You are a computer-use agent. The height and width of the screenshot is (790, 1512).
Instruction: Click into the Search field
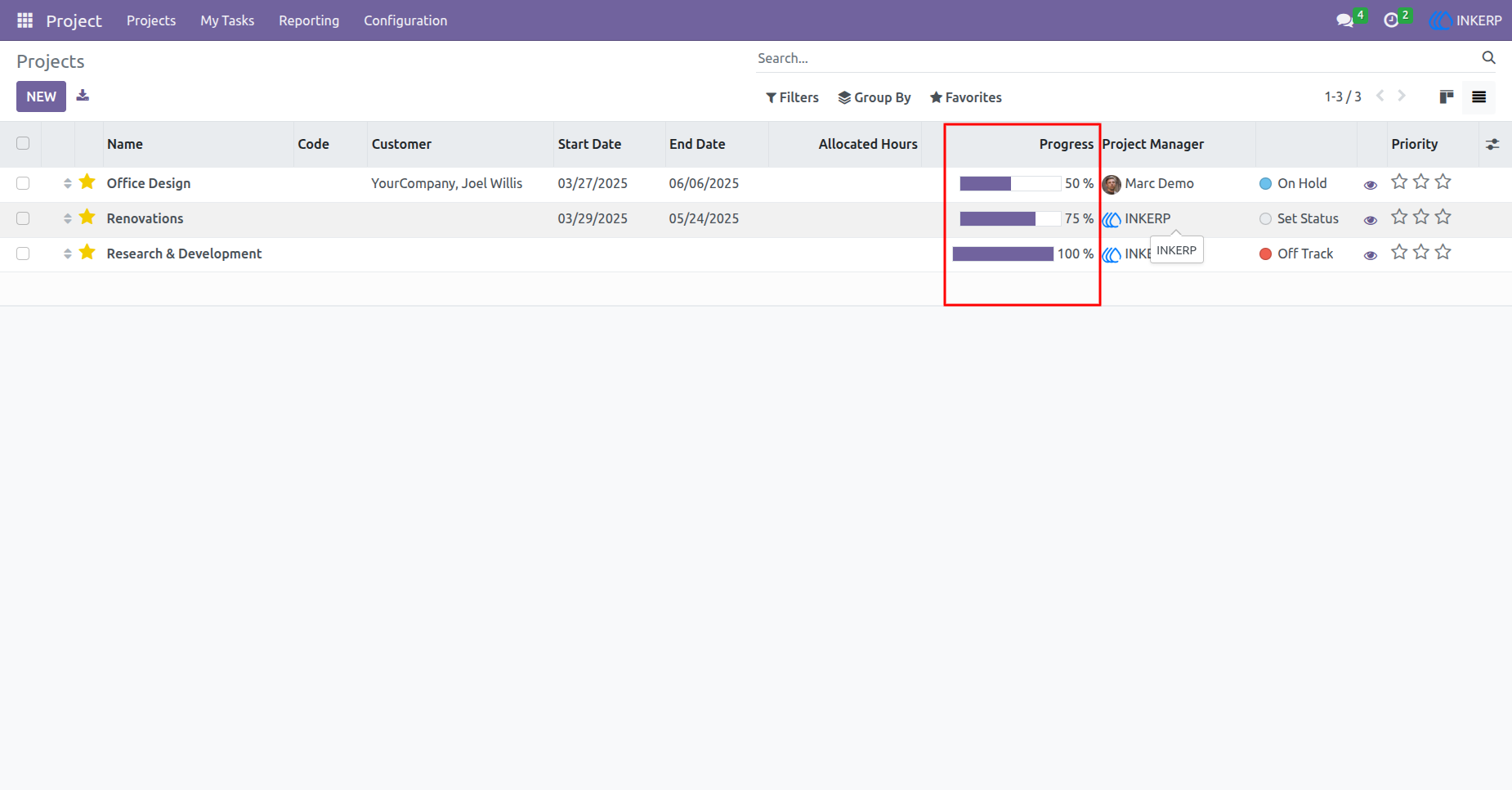pyautogui.click(x=1116, y=58)
